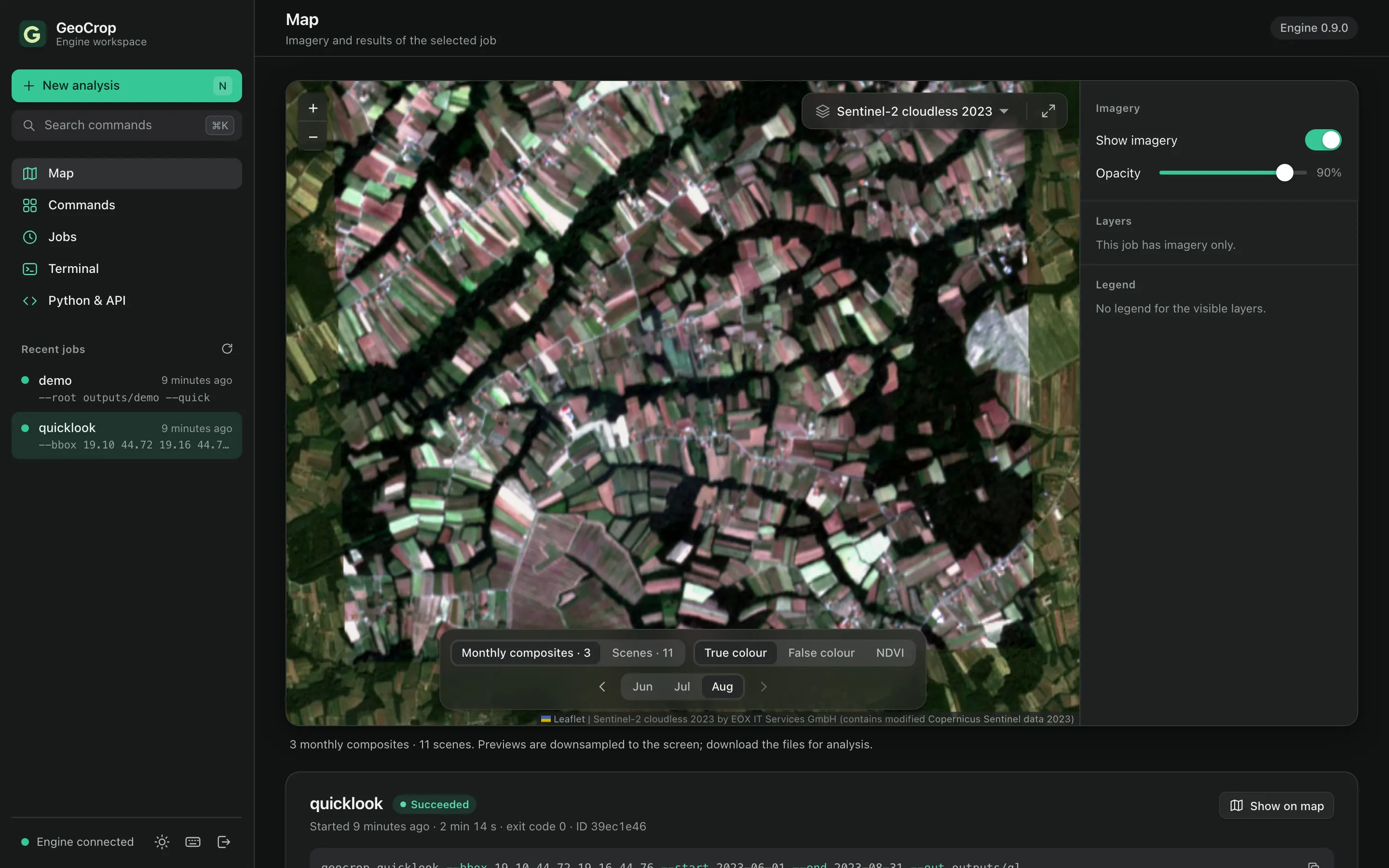Open the Jobs page
Viewport: 1389px width, 868px height.
click(127, 237)
